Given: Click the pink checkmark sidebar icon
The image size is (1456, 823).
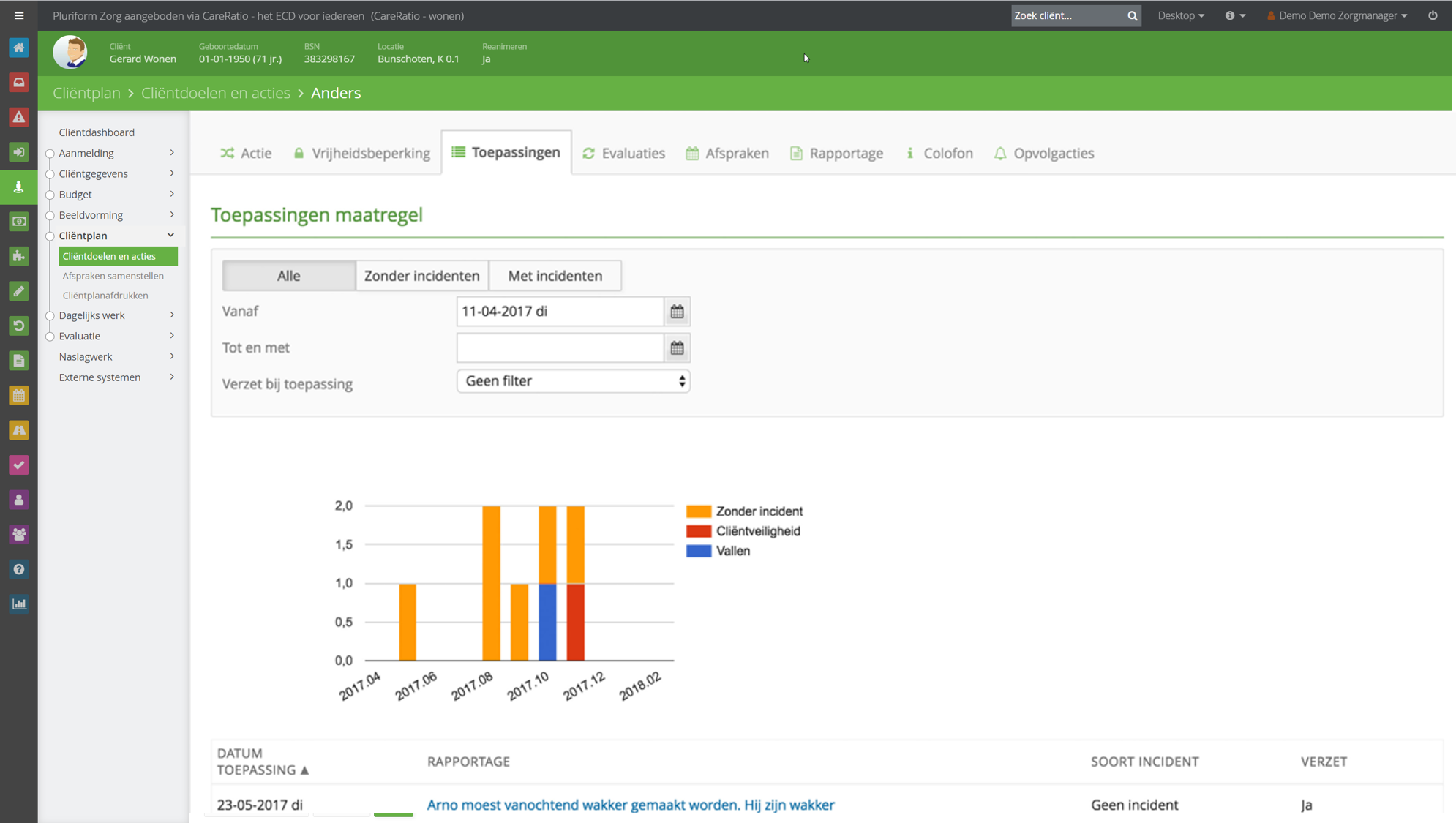Looking at the screenshot, I should [19, 465].
